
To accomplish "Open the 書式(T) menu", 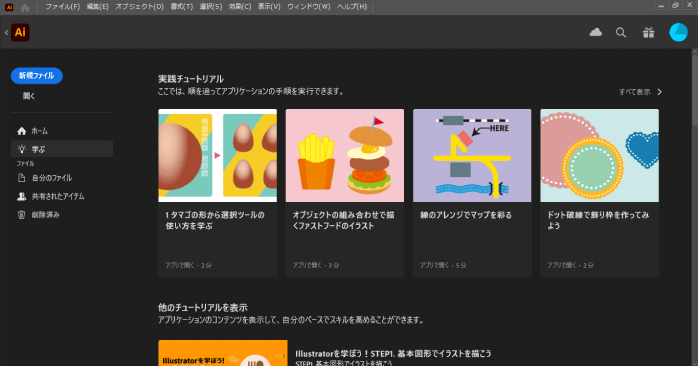I will (182, 7).
